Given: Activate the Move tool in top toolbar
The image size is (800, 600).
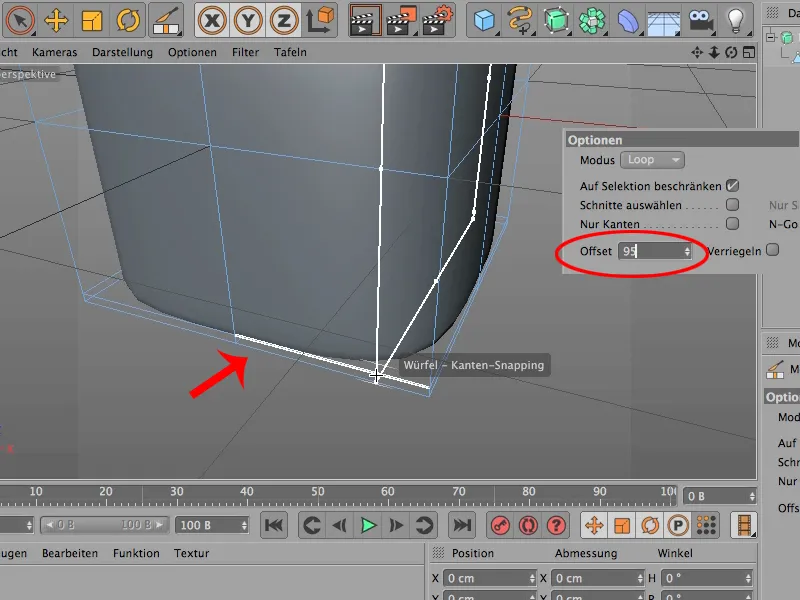Looking at the screenshot, I should pyautogui.click(x=56, y=20).
